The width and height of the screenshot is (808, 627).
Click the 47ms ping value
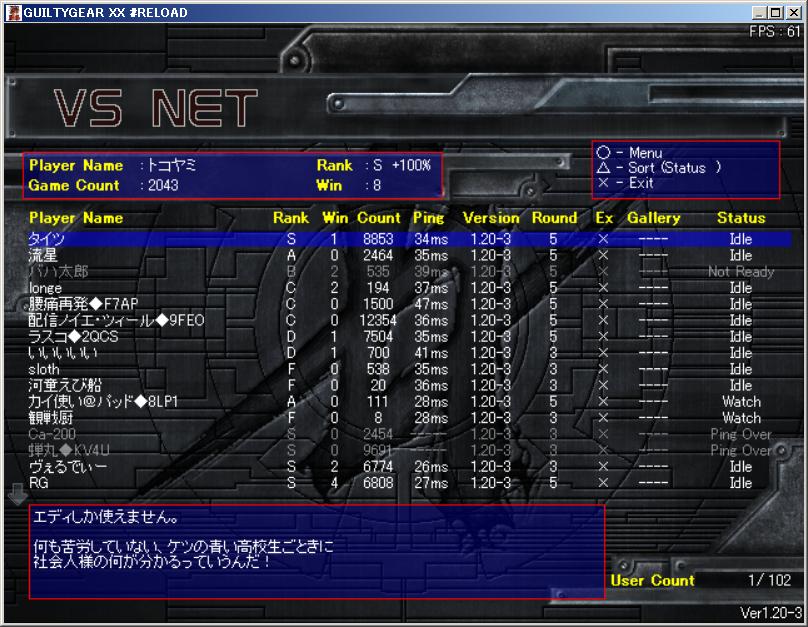[x=431, y=304]
